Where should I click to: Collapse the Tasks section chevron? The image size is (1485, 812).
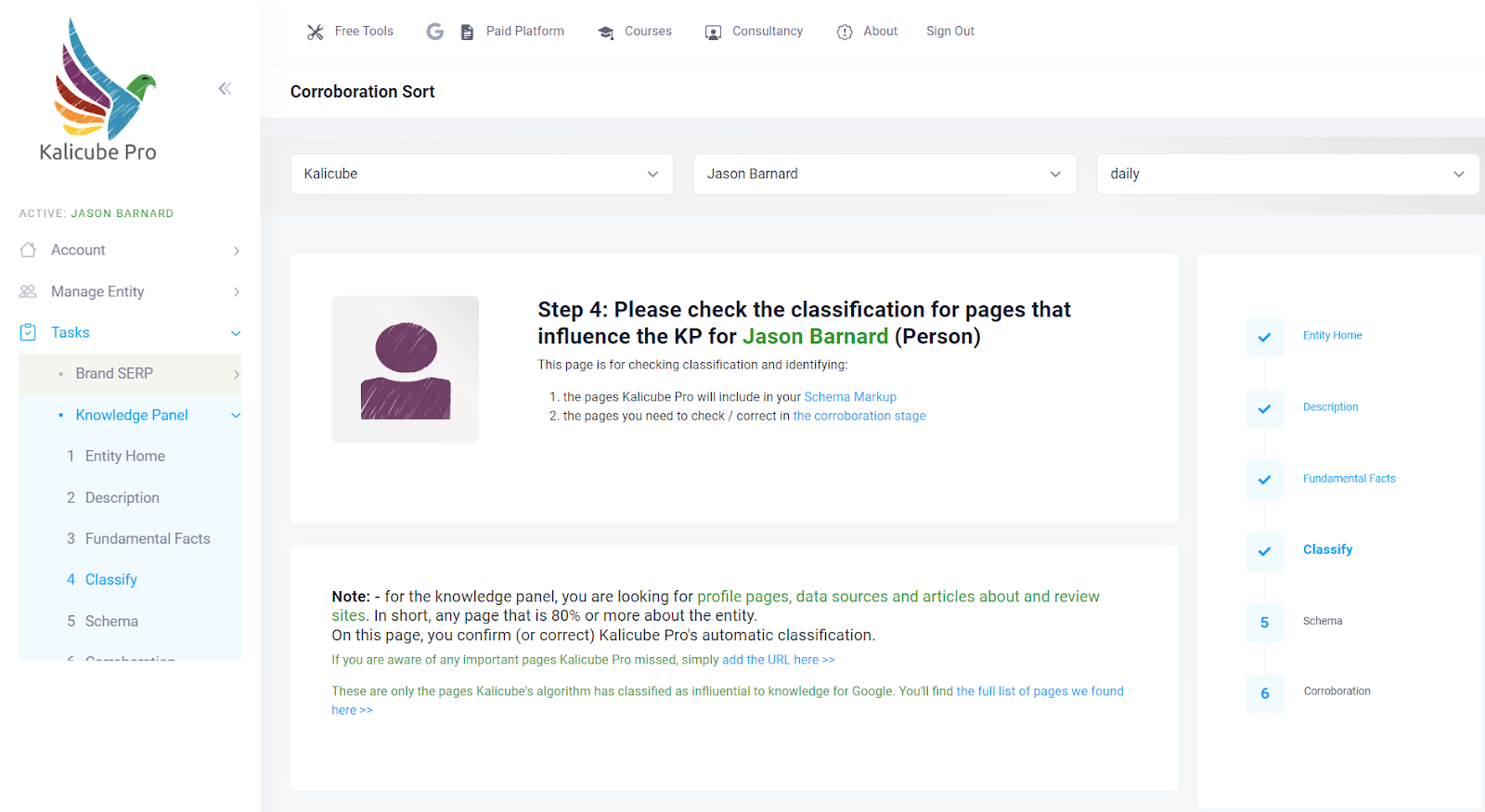tap(236, 333)
